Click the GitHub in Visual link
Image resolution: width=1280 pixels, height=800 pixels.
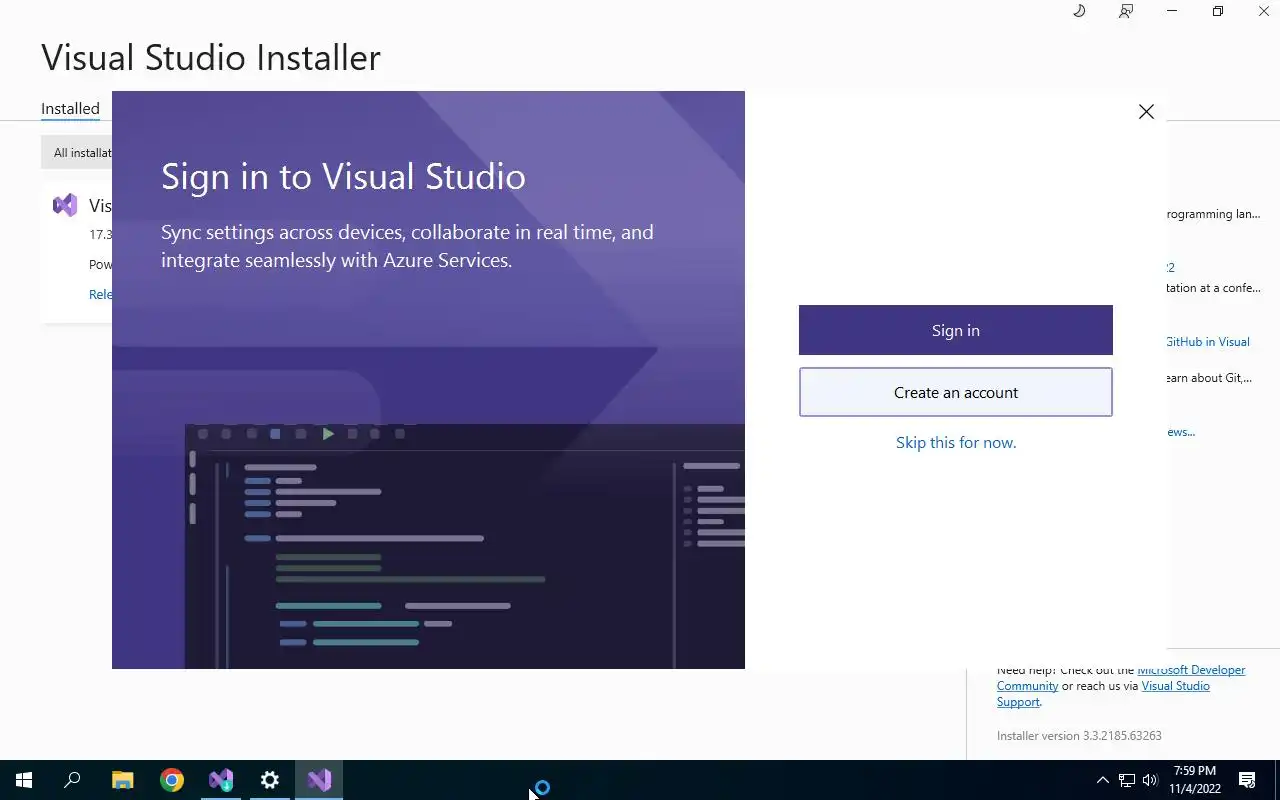1208,341
